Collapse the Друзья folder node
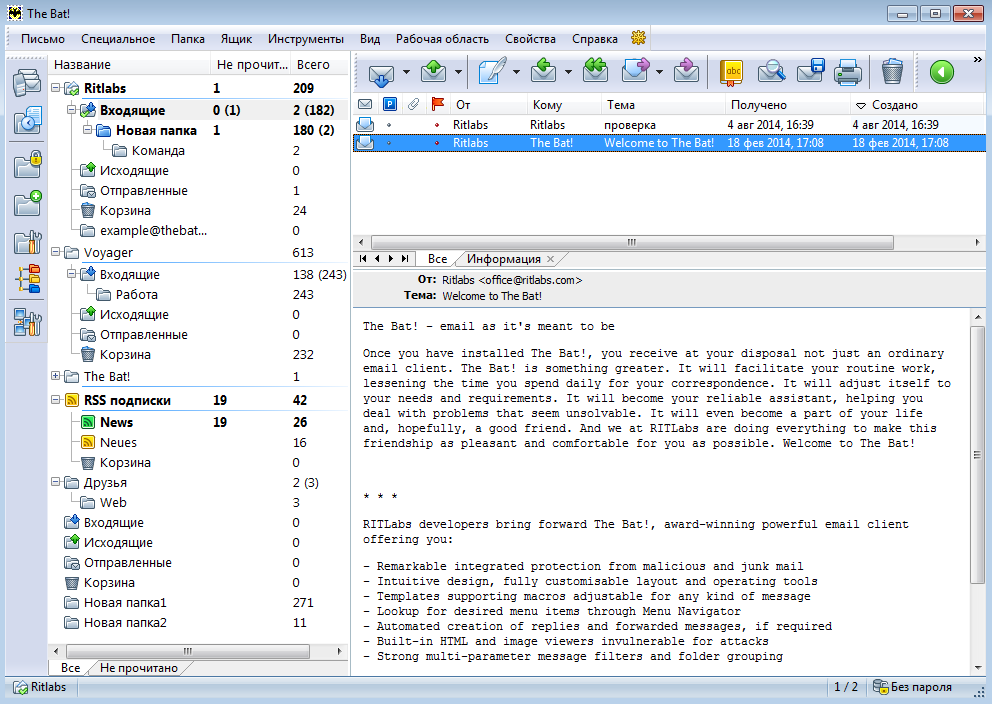This screenshot has width=992, height=704. click(56, 482)
